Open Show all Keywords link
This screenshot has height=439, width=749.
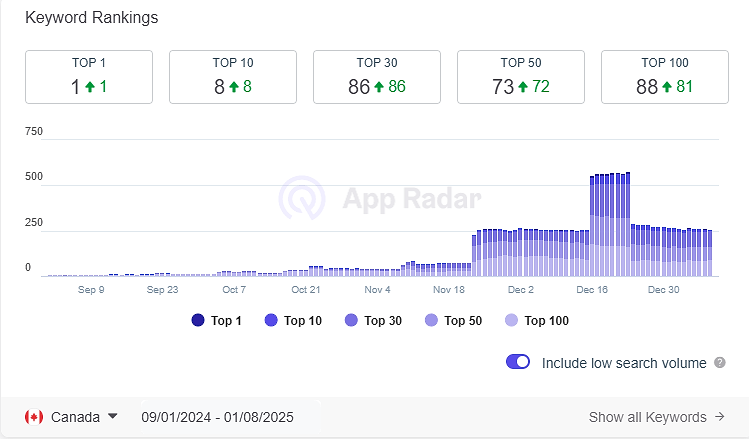click(x=657, y=417)
